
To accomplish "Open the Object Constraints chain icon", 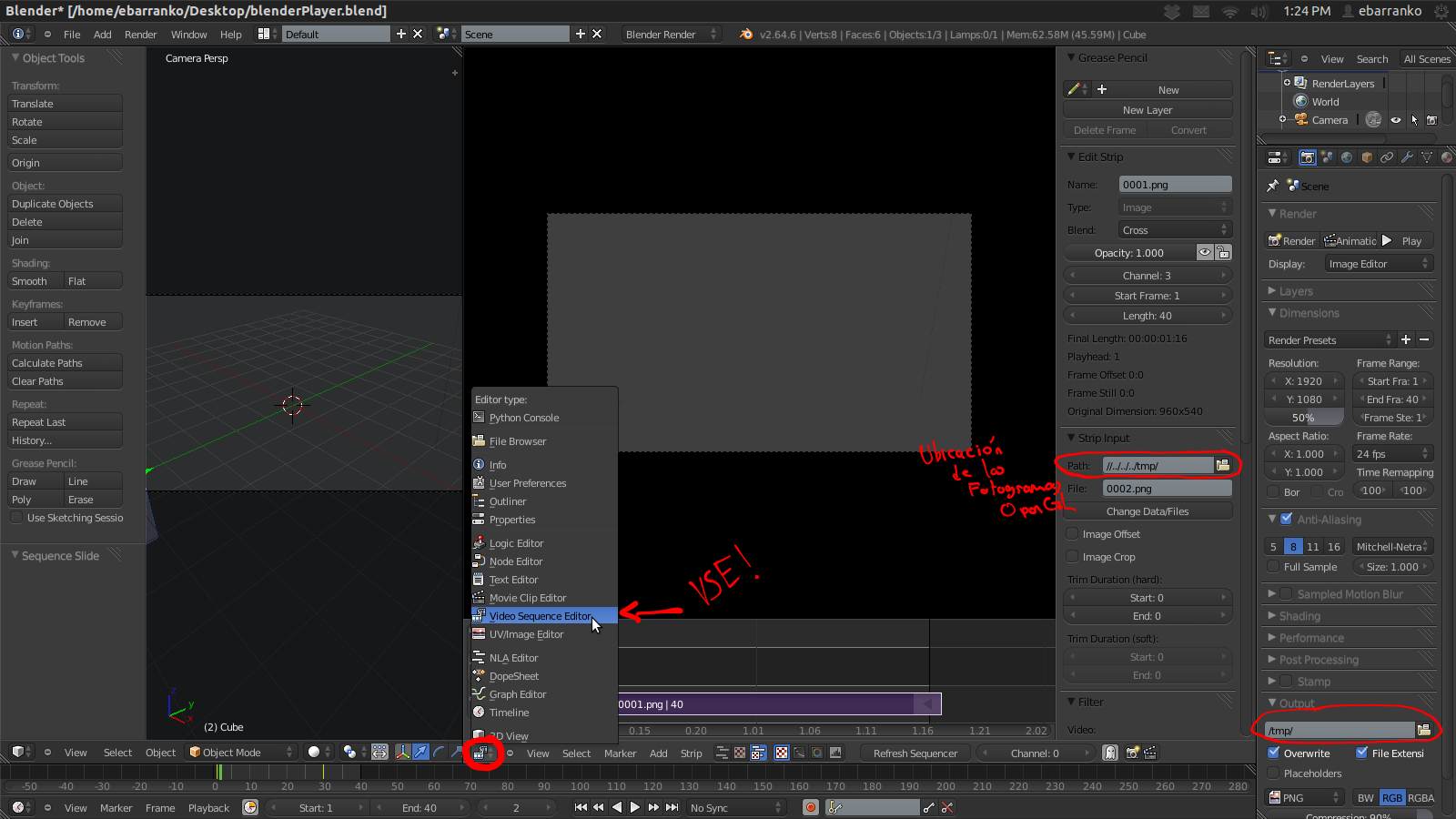I will 1387,157.
